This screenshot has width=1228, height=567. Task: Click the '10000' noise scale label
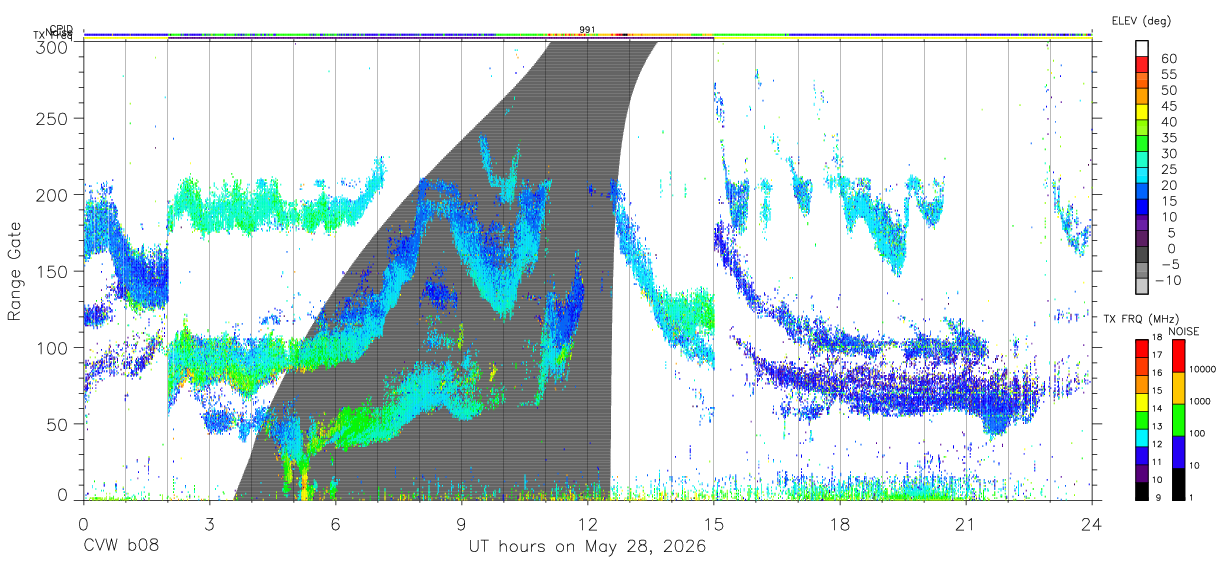pyautogui.click(x=1201, y=370)
